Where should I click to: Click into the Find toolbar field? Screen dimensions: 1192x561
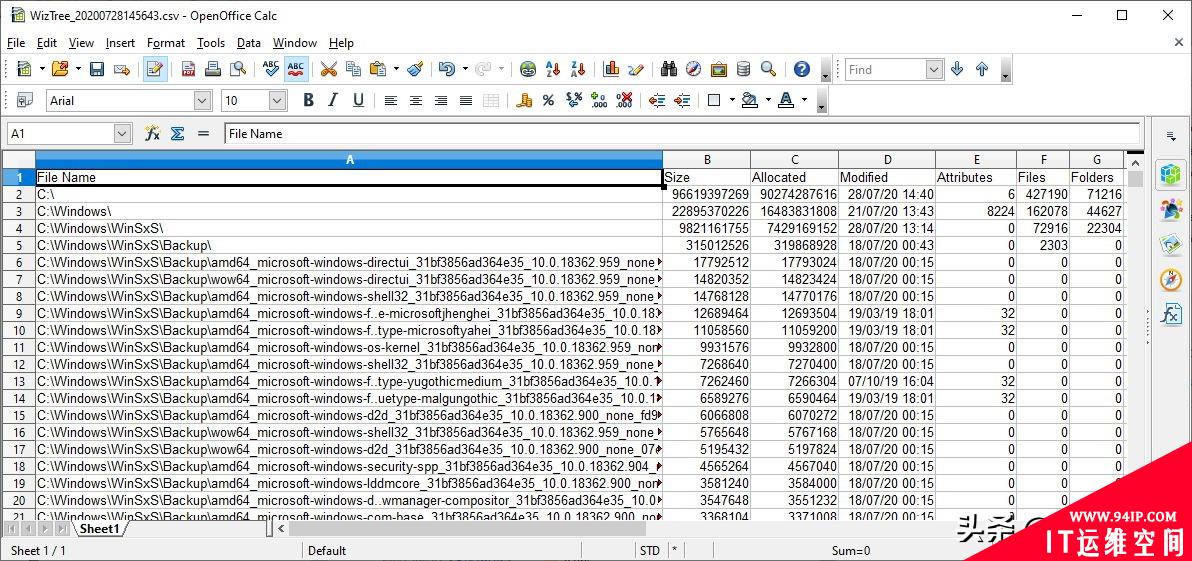(x=886, y=70)
